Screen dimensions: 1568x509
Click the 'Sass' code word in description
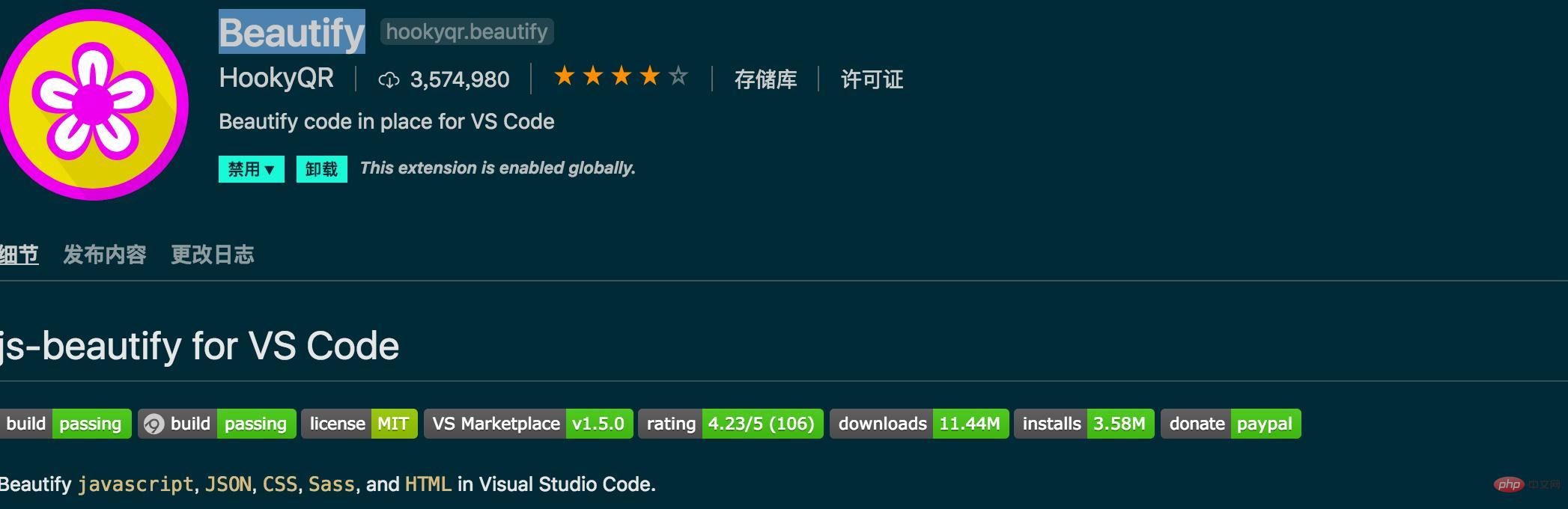pyautogui.click(x=332, y=484)
